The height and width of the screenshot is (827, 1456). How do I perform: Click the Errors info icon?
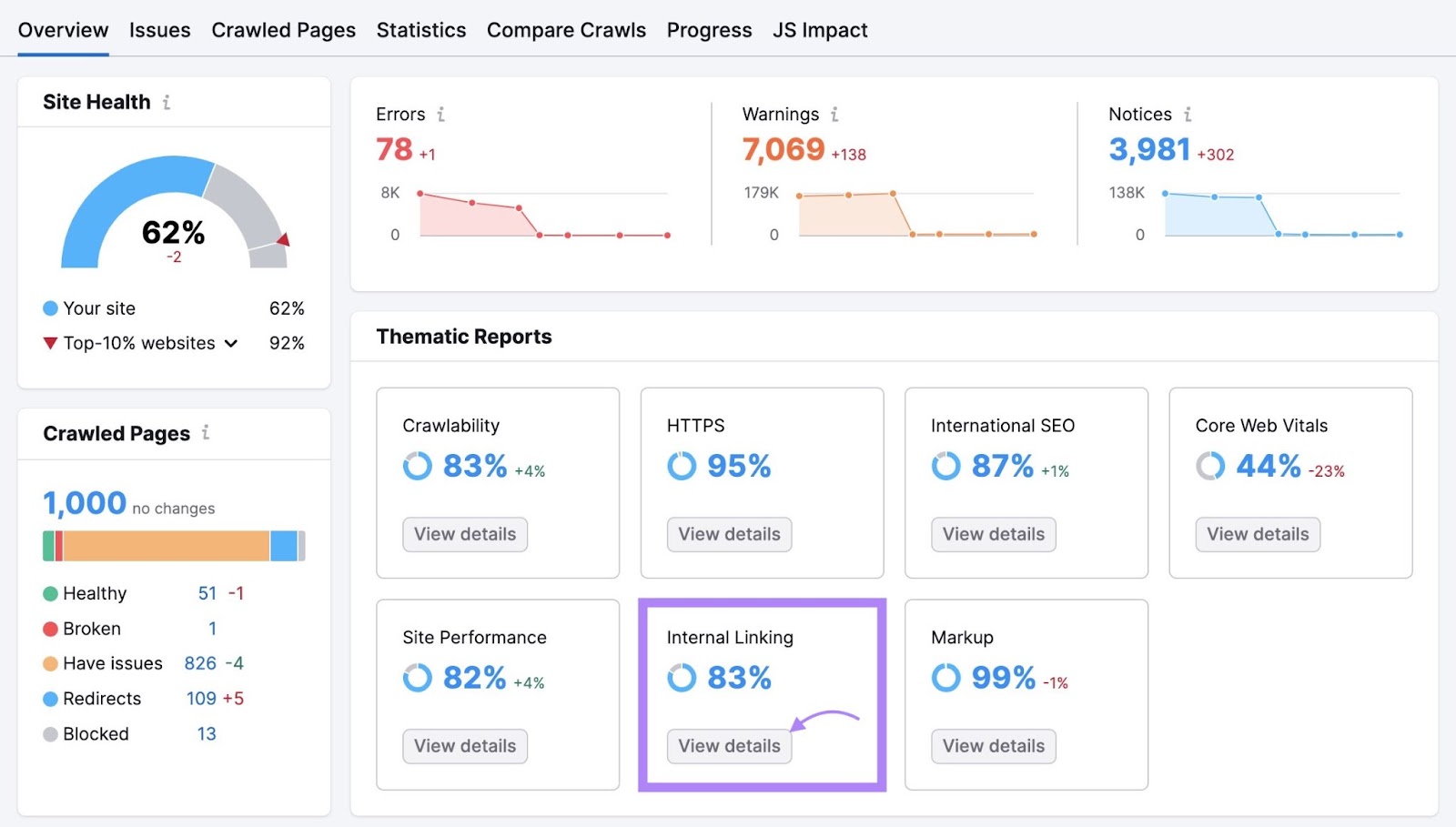pyautogui.click(x=442, y=115)
